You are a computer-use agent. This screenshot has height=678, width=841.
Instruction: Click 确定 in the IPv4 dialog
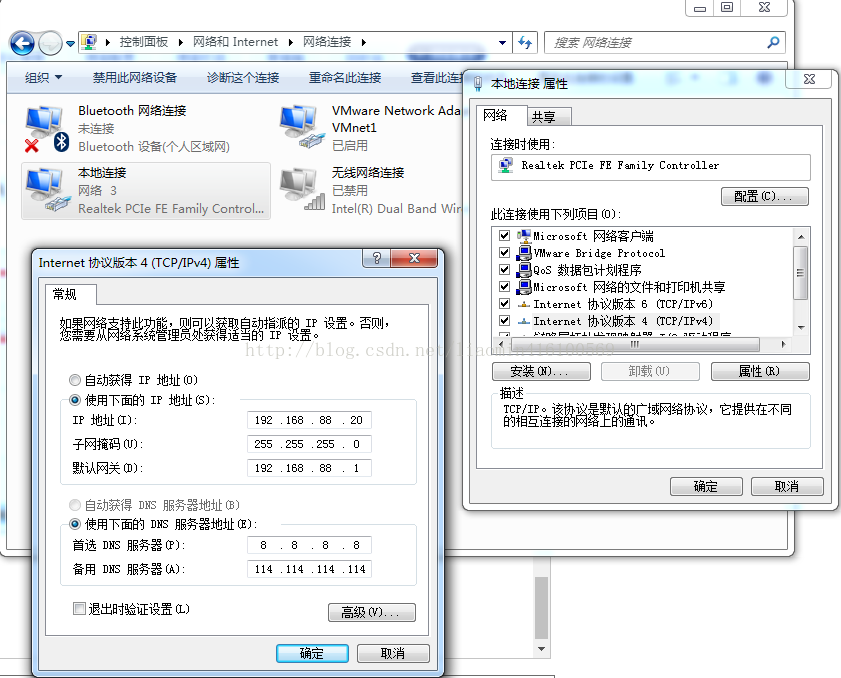pyautogui.click(x=313, y=653)
